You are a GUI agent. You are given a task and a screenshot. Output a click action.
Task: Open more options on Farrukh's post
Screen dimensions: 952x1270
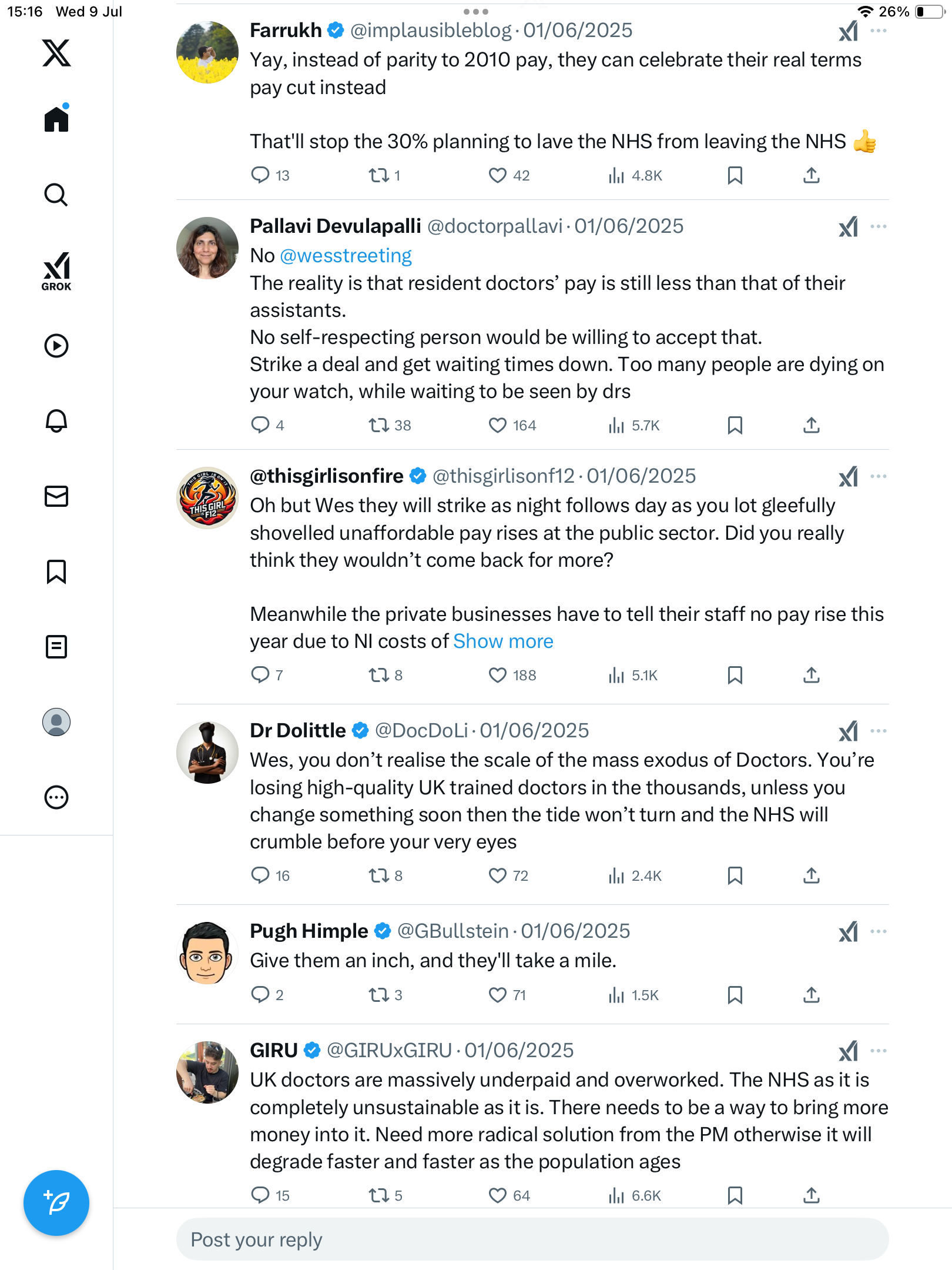[878, 31]
